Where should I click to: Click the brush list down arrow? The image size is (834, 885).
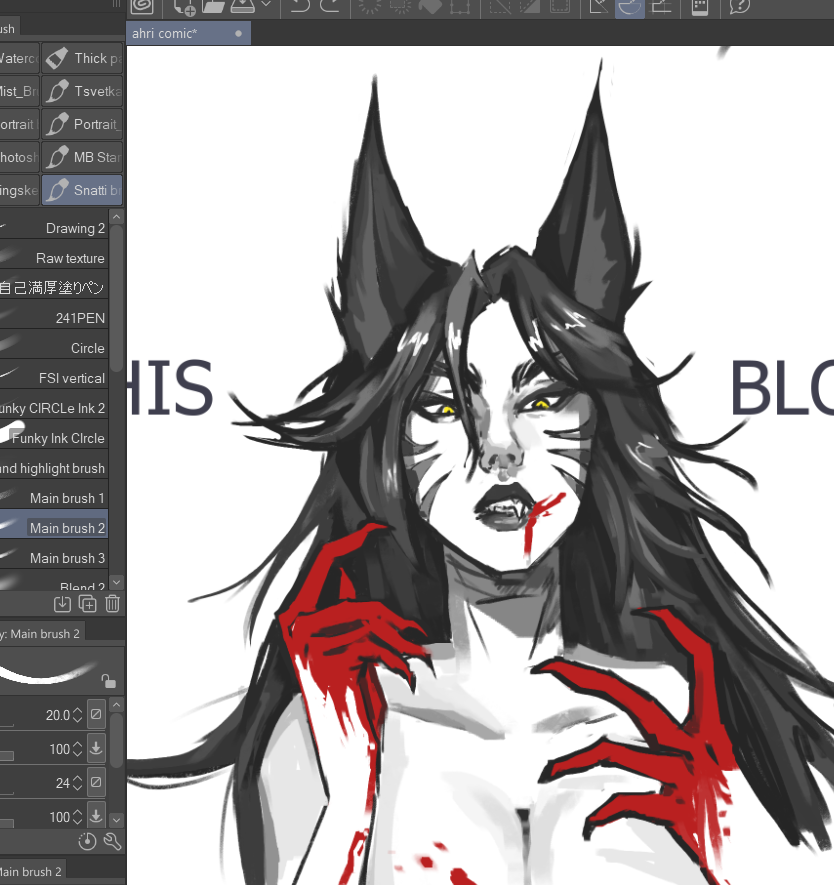(116, 582)
